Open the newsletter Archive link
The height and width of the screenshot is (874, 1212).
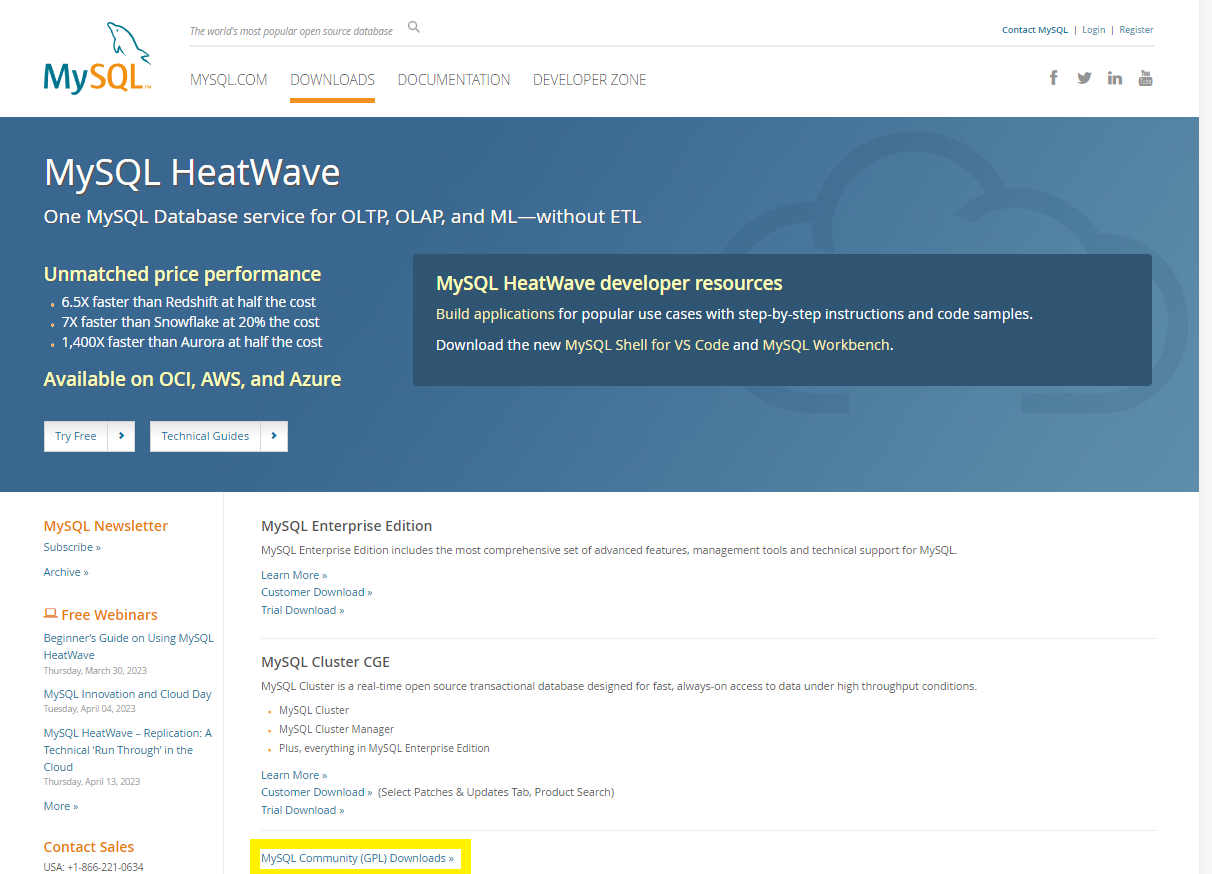(x=66, y=572)
